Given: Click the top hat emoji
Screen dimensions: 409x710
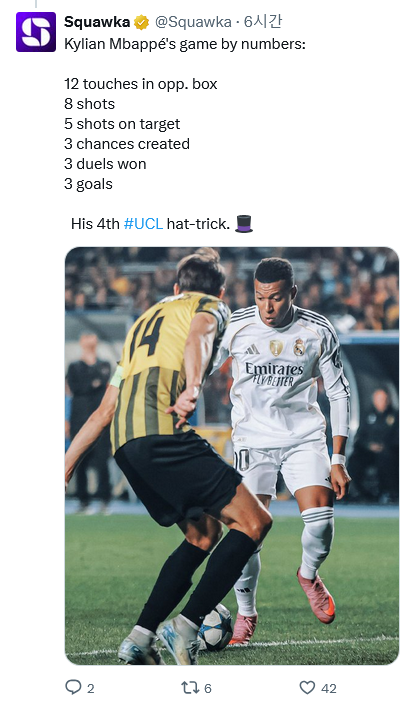Looking at the screenshot, I should (244, 224).
